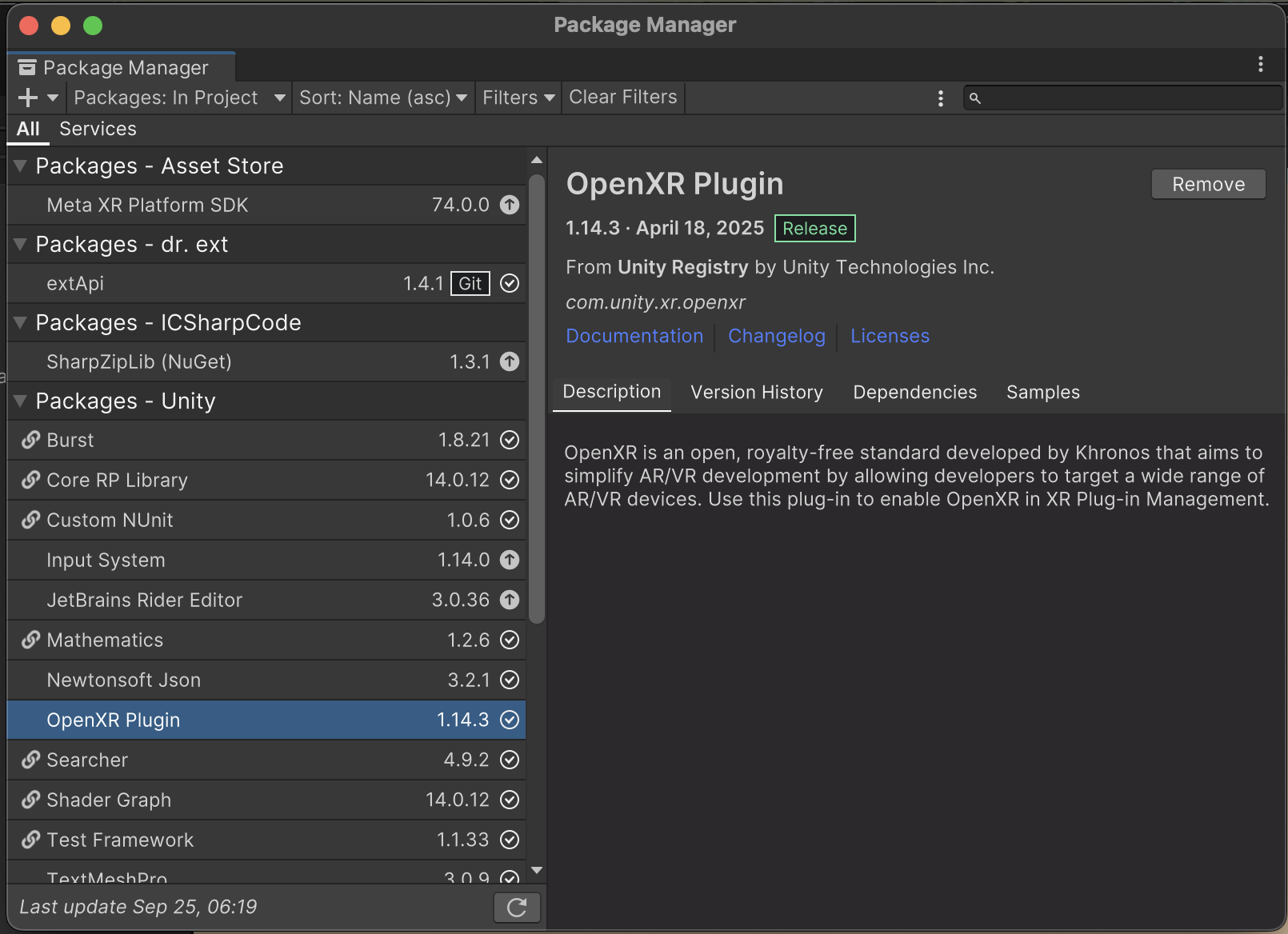Collapse the Packages - Asset Store group
The width and height of the screenshot is (1288, 934).
pyautogui.click(x=21, y=166)
